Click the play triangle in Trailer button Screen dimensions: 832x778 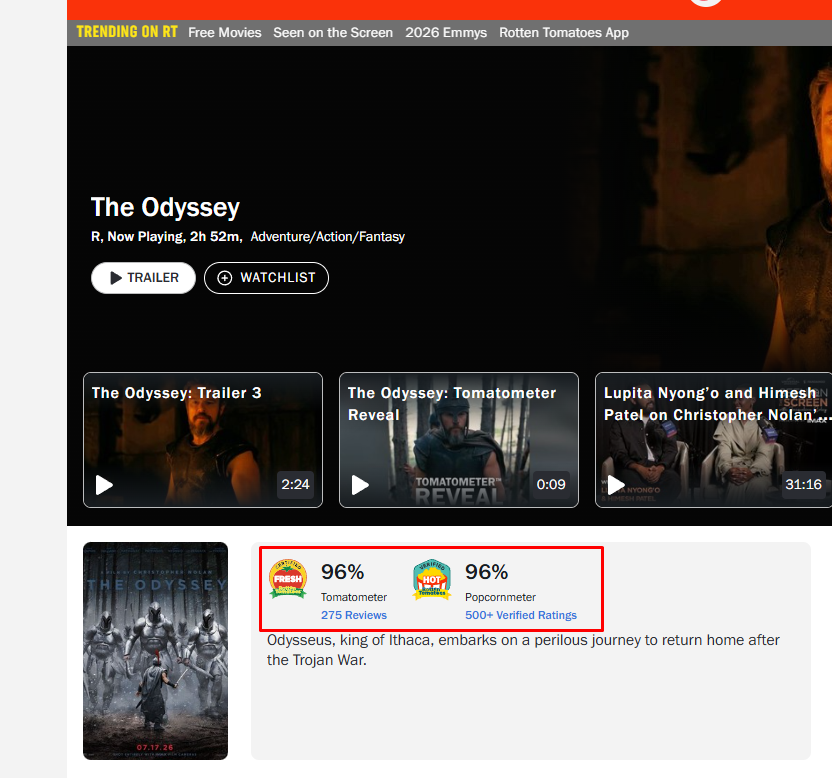click(116, 278)
